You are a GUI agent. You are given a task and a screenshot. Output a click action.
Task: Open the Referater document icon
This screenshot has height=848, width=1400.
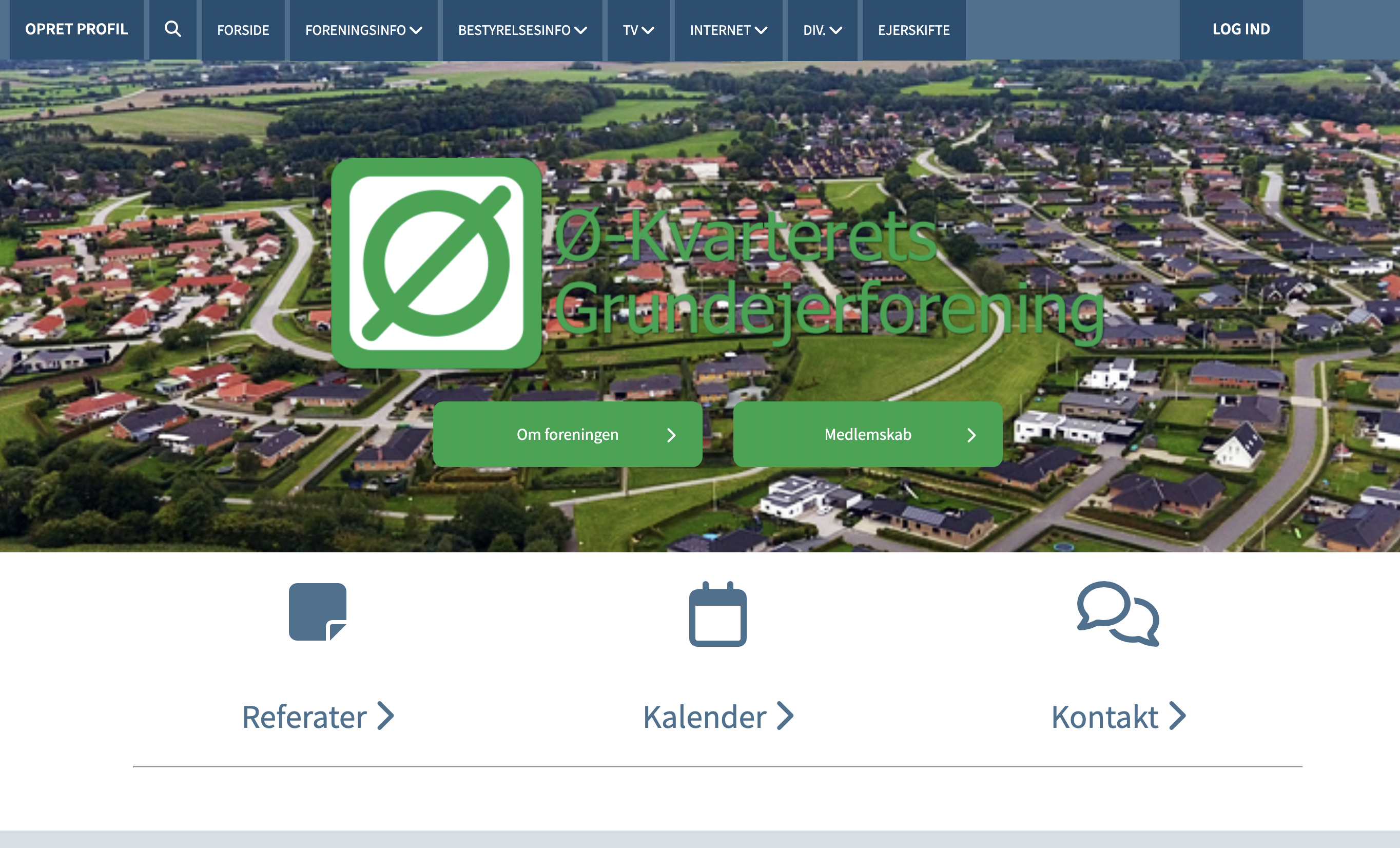318,611
